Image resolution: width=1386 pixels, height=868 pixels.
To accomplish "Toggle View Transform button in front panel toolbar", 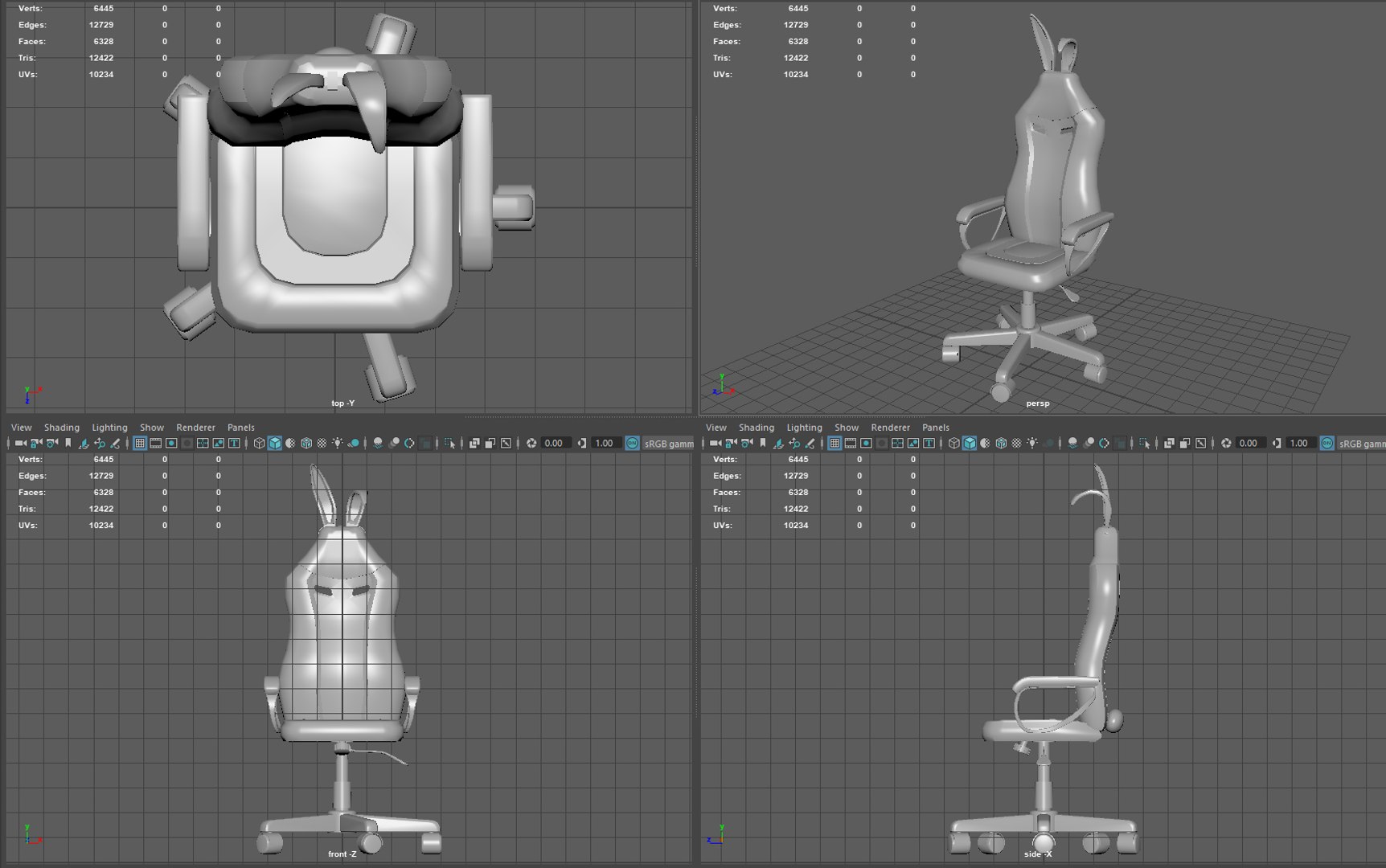I will 632,443.
